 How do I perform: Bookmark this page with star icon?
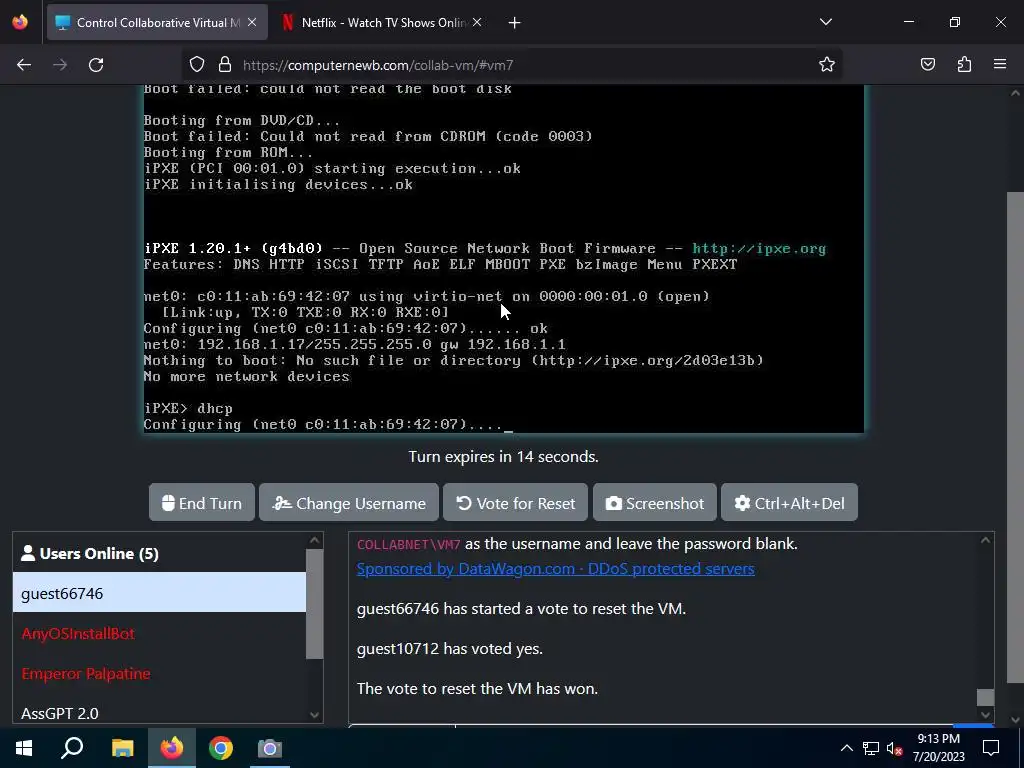click(x=827, y=65)
